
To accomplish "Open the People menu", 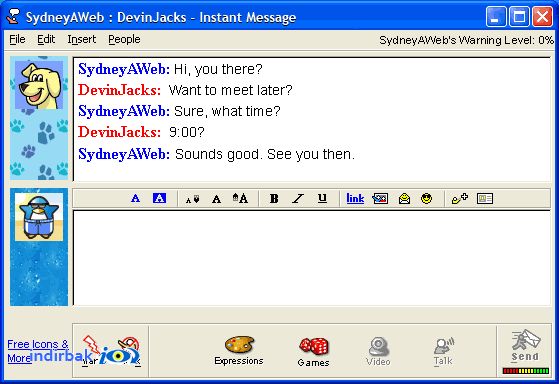I will (124, 39).
